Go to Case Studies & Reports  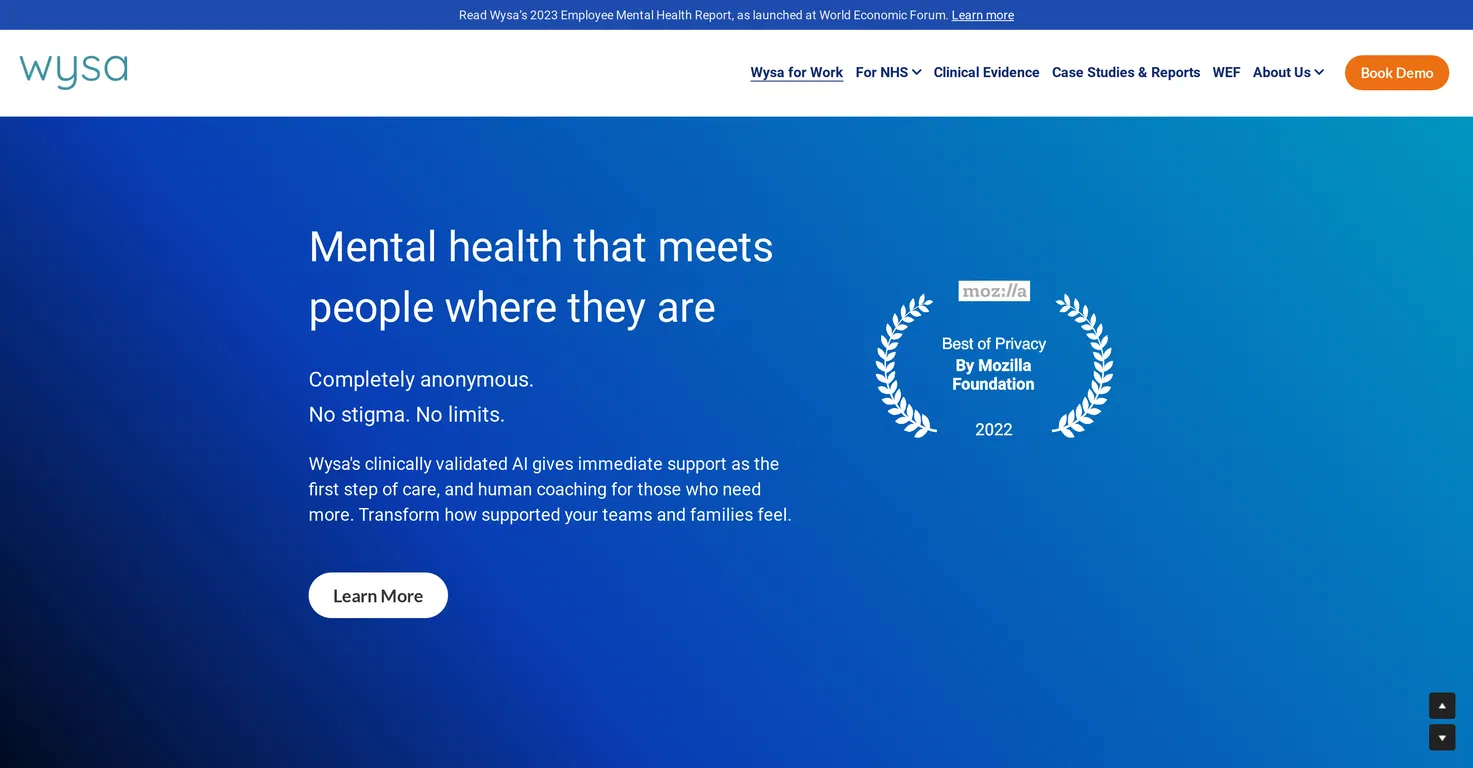(x=1126, y=72)
